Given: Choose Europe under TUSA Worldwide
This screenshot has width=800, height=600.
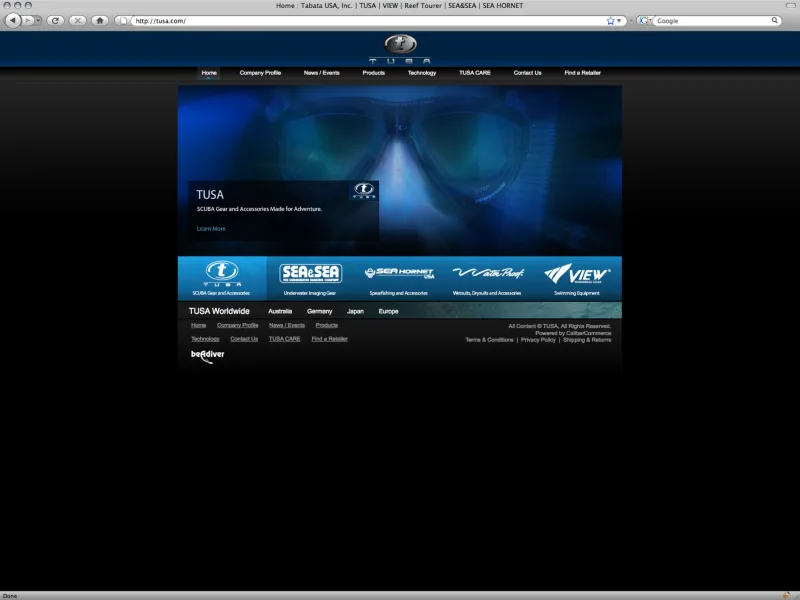Looking at the screenshot, I should (x=388, y=311).
